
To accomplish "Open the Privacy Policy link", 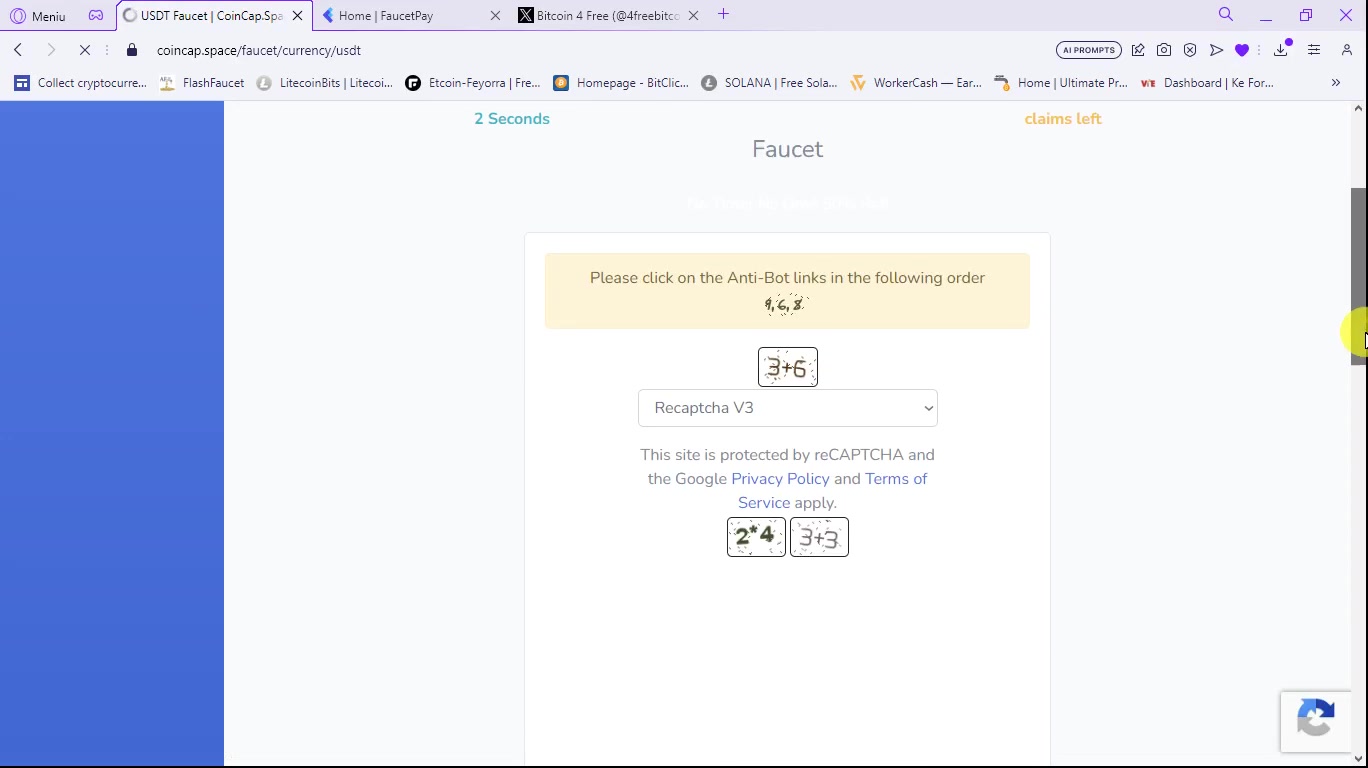I will (780, 479).
